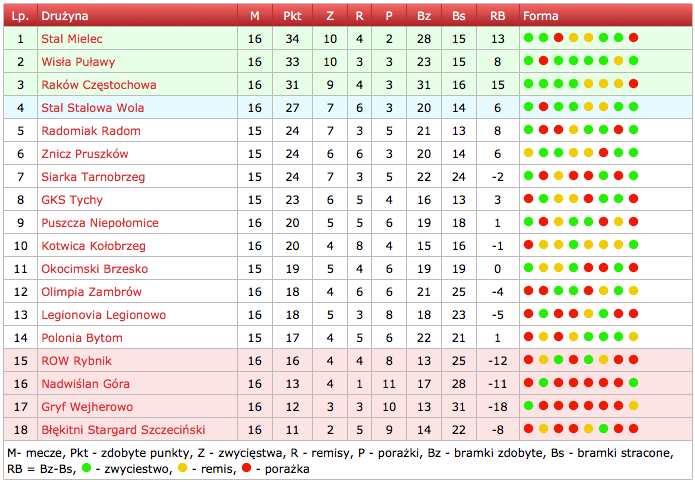Click the first form dot for Znicz Pruszków
Image resolution: width=695 pixels, height=482 pixels.
(x=529, y=154)
